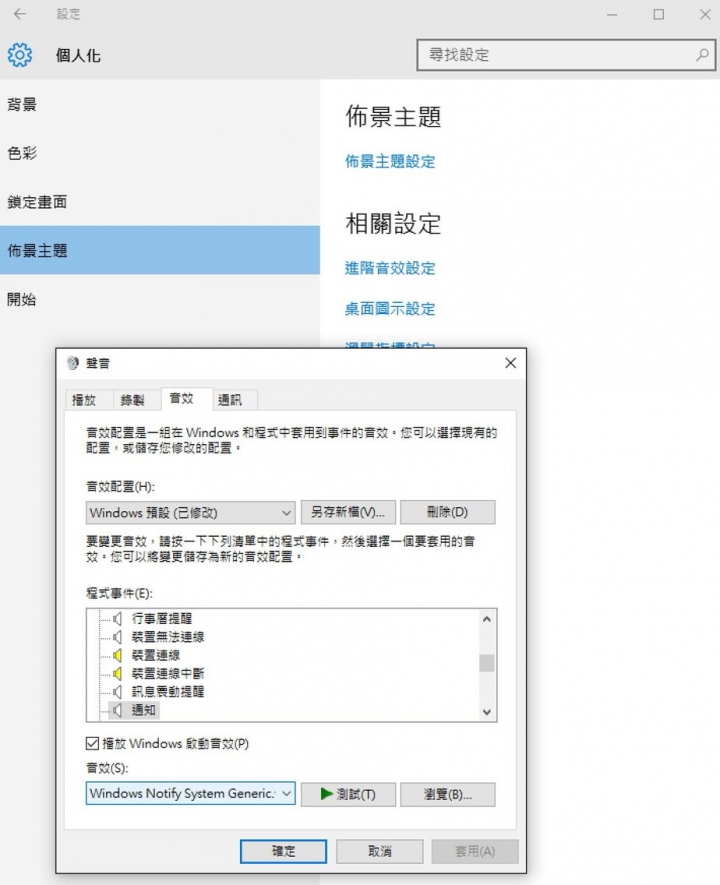
Task: Click the speaker icon beside 行事曆提醒
Action: [117, 619]
